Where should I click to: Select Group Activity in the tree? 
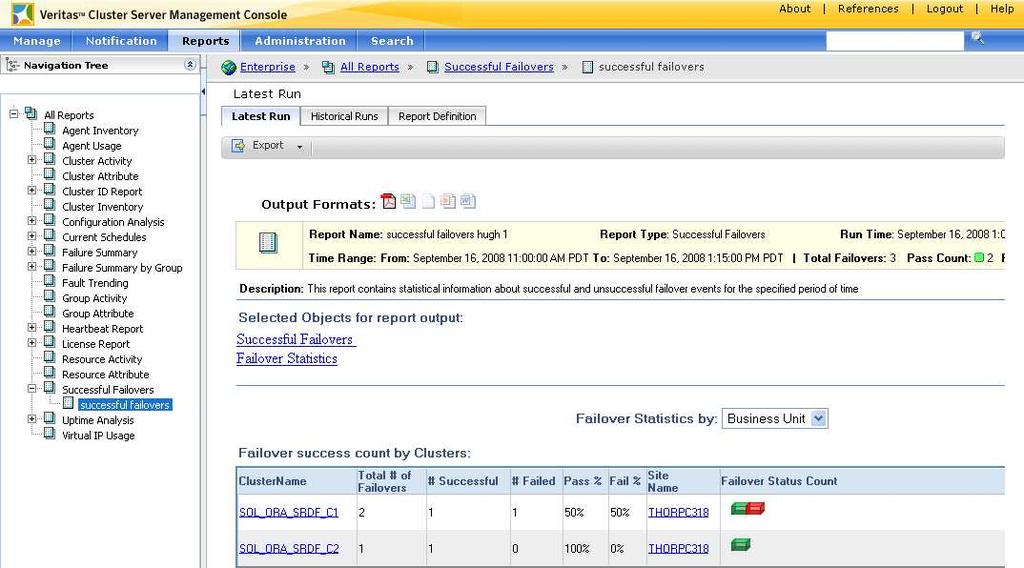(94, 298)
